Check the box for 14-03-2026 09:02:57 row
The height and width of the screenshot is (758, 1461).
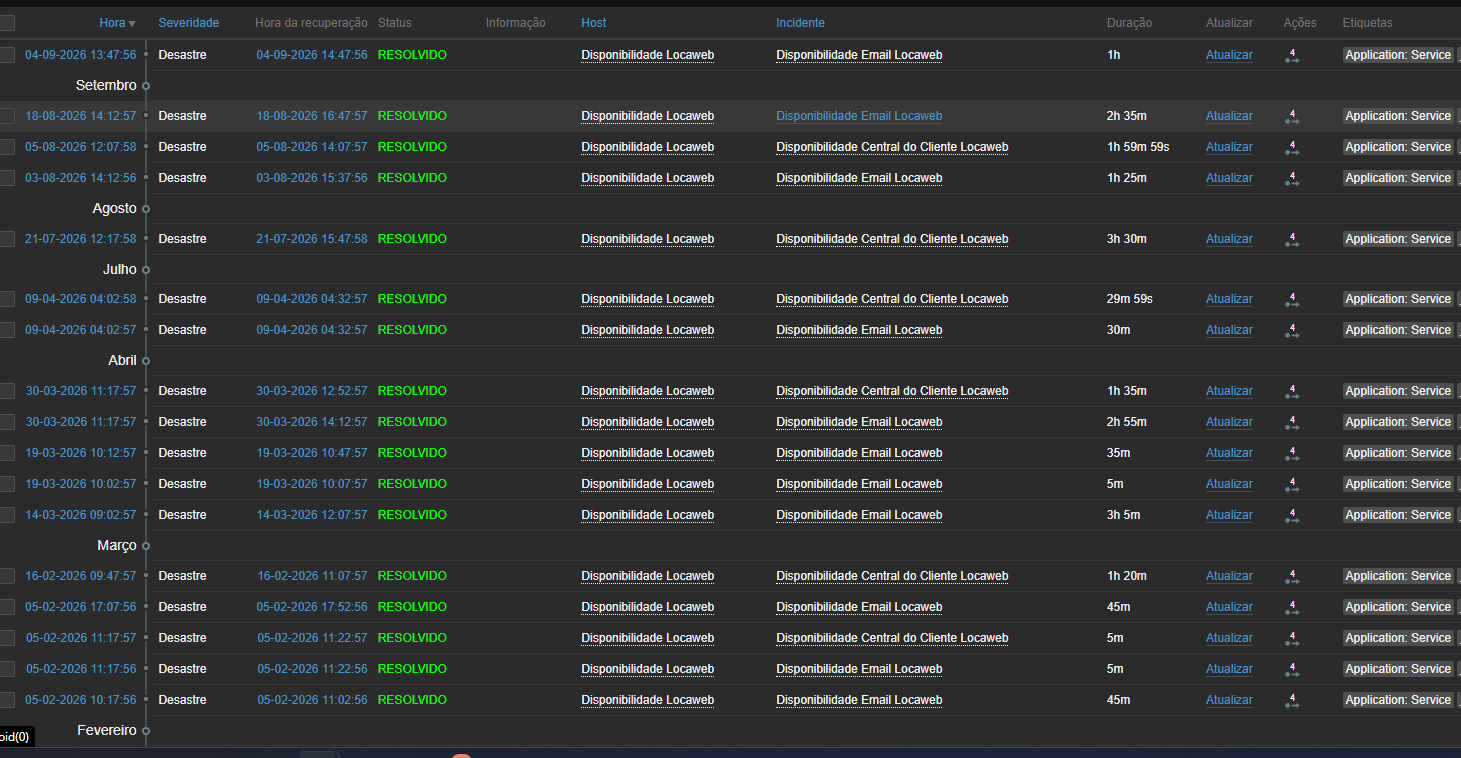pyautogui.click(x=7, y=515)
